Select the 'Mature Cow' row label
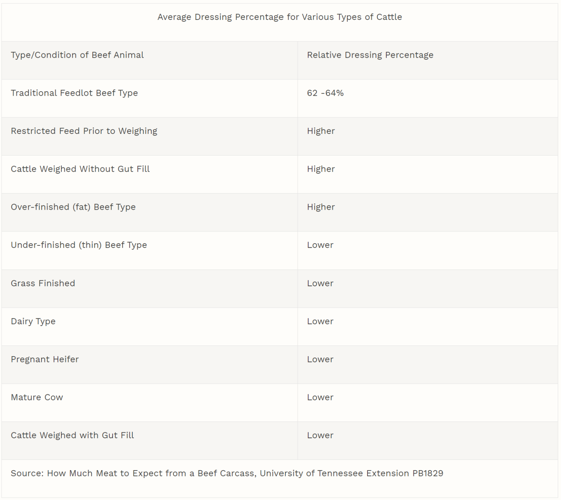 point(36,397)
